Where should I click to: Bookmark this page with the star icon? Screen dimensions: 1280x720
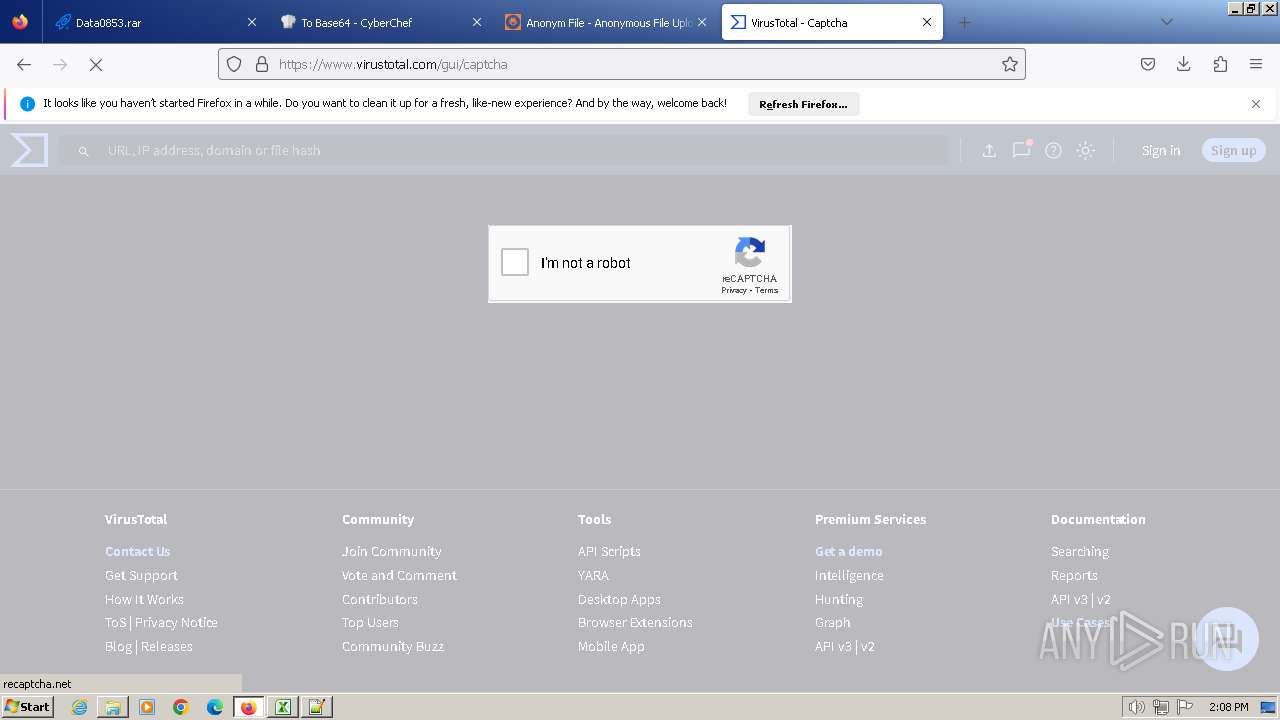1010,64
